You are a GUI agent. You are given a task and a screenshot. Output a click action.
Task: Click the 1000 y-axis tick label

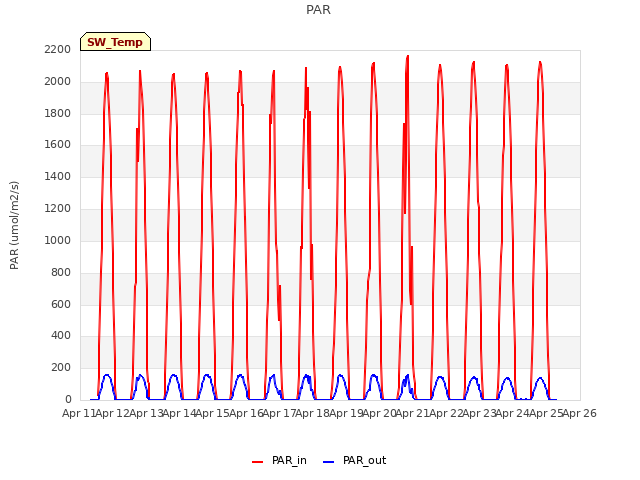tap(58, 240)
